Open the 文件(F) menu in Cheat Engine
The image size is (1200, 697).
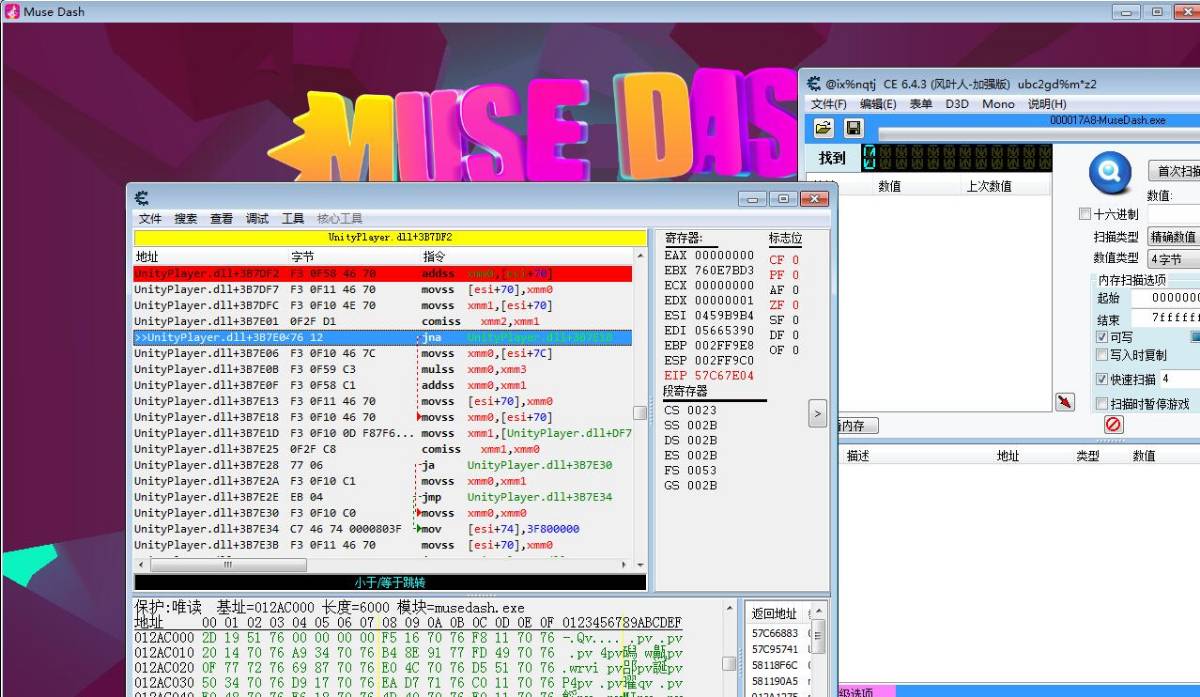(x=828, y=104)
